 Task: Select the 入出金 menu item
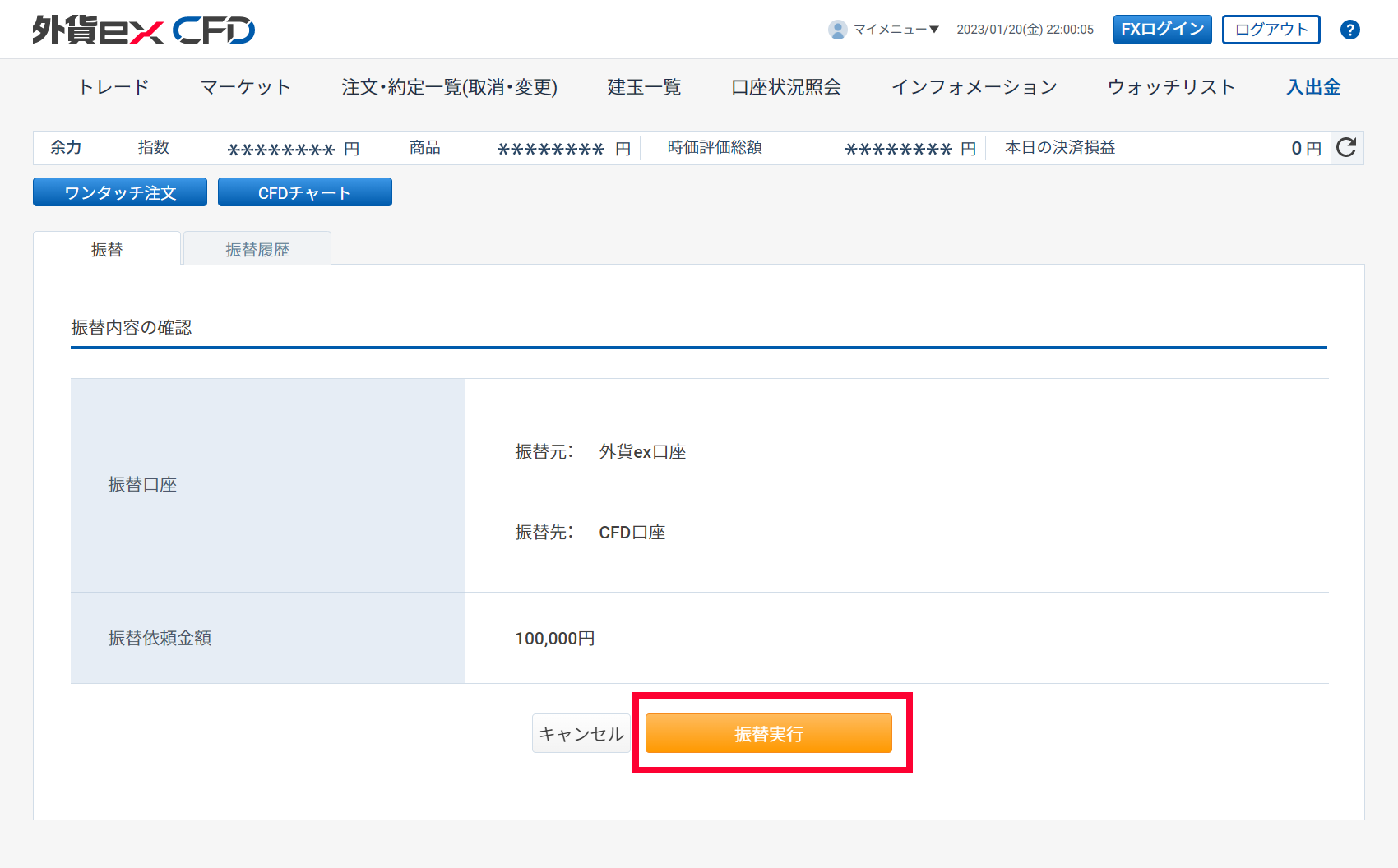1313,87
